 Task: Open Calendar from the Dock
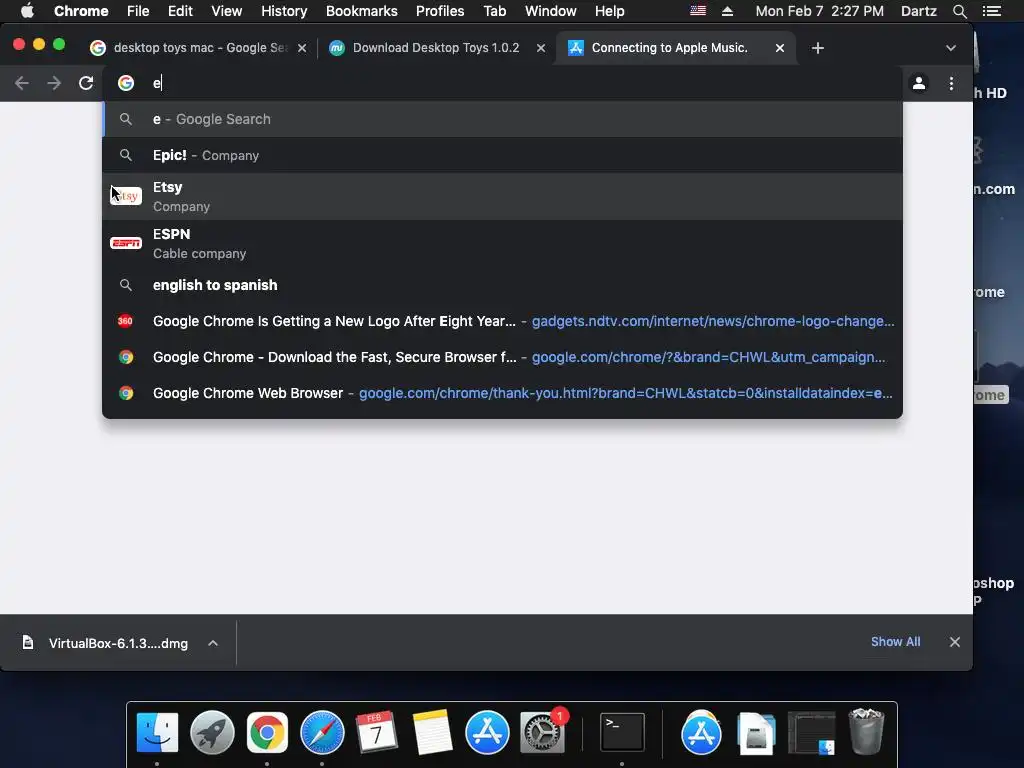[377, 733]
